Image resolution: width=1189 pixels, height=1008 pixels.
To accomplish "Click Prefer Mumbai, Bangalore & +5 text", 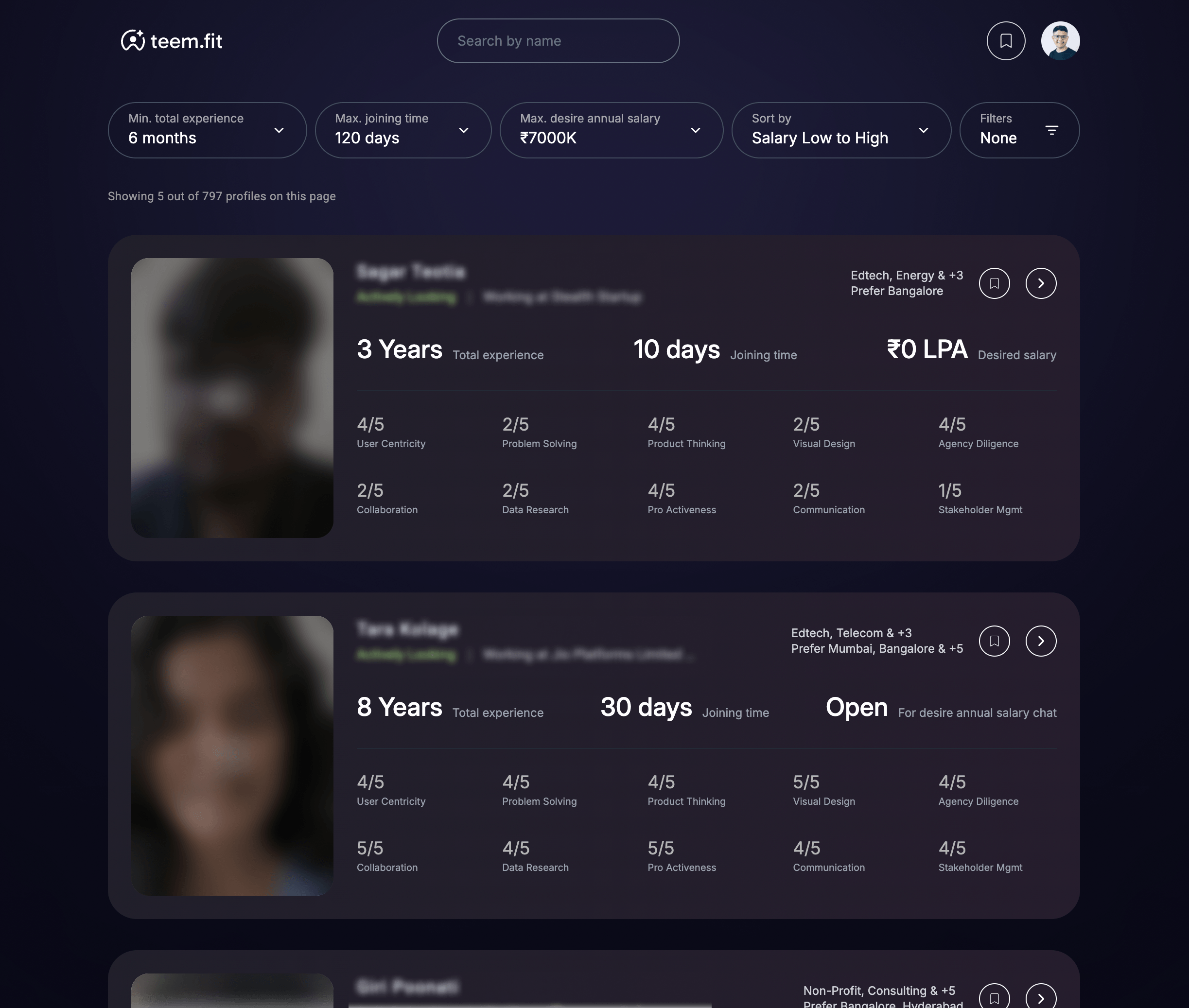I will pyautogui.click(x=877, y=648).
